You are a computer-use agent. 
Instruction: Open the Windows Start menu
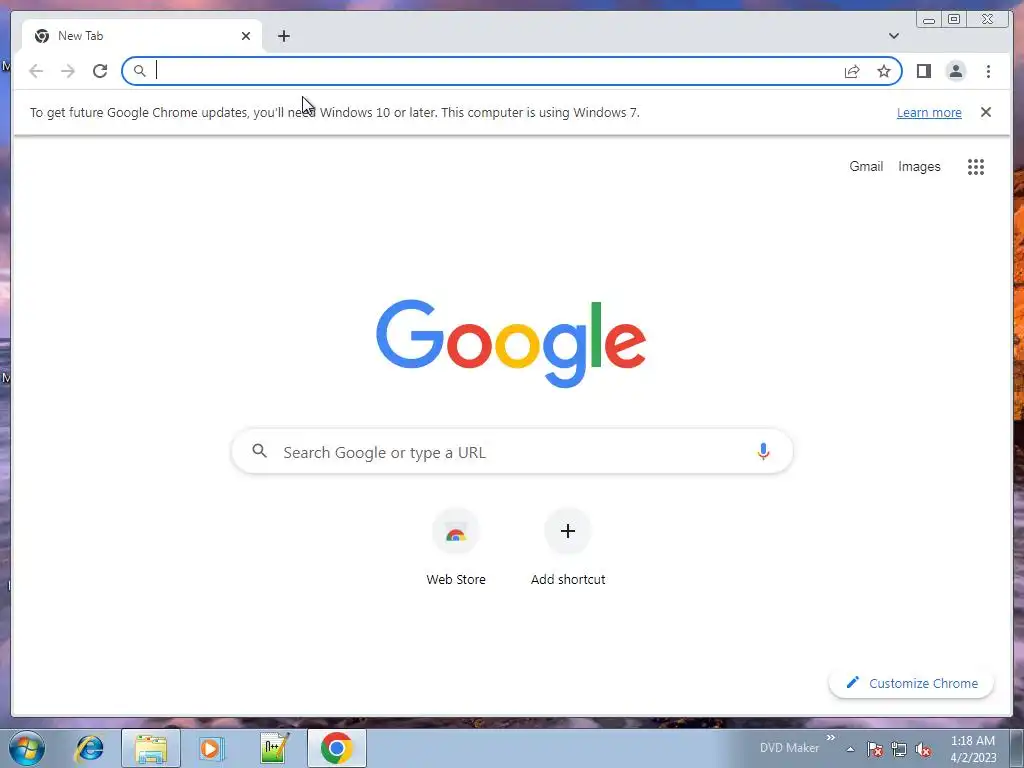click(x=26, y=748)
